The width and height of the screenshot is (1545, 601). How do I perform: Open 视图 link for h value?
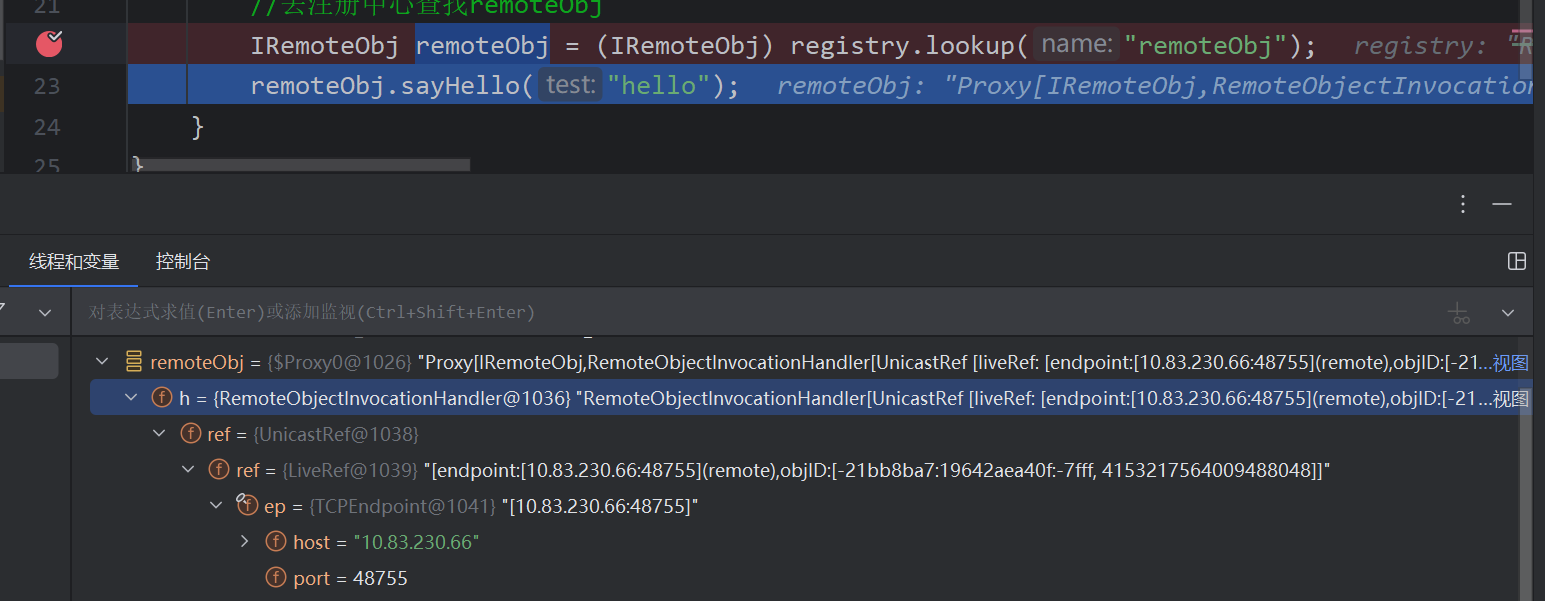1510,398
